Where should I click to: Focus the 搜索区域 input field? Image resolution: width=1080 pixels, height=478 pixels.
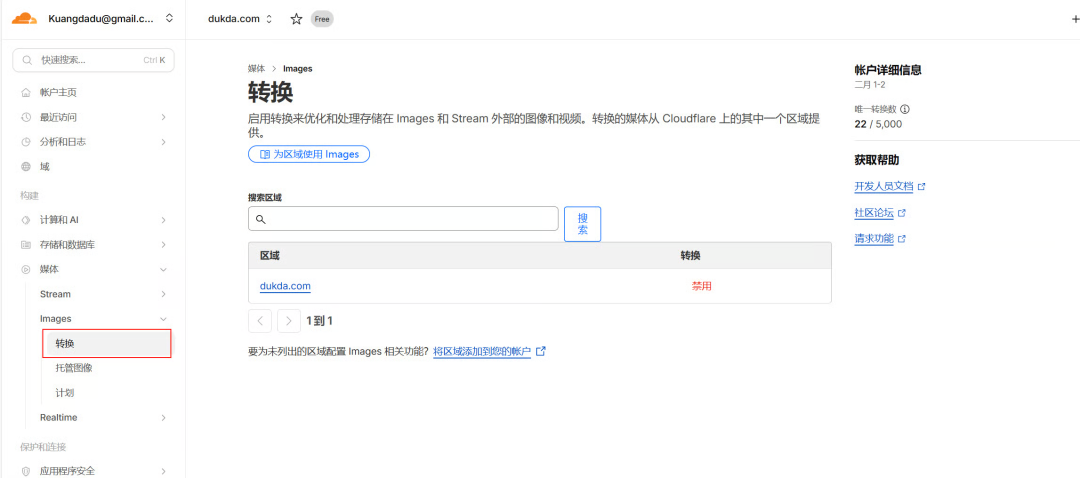(403, 219)
